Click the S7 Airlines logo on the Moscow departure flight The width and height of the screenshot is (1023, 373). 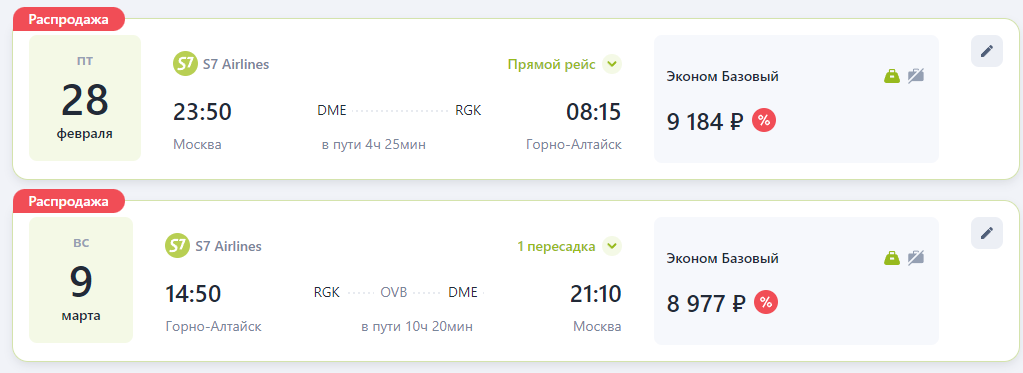pos(185,65)
